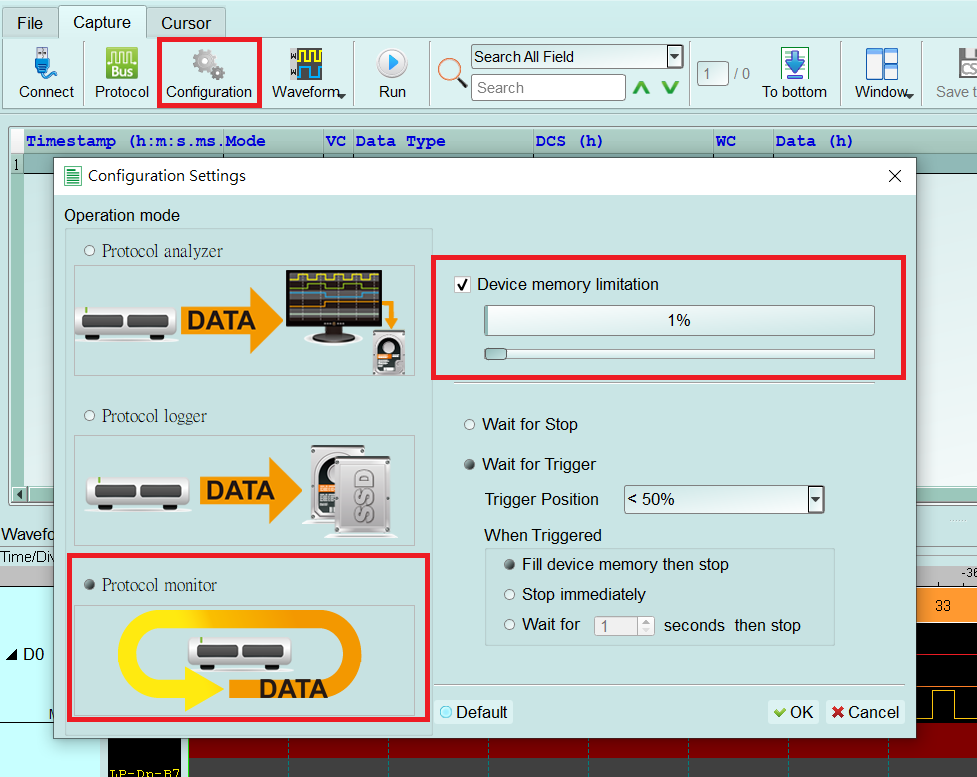Switch to the Cursor tab
977x777 pixels.
point(186,23)
